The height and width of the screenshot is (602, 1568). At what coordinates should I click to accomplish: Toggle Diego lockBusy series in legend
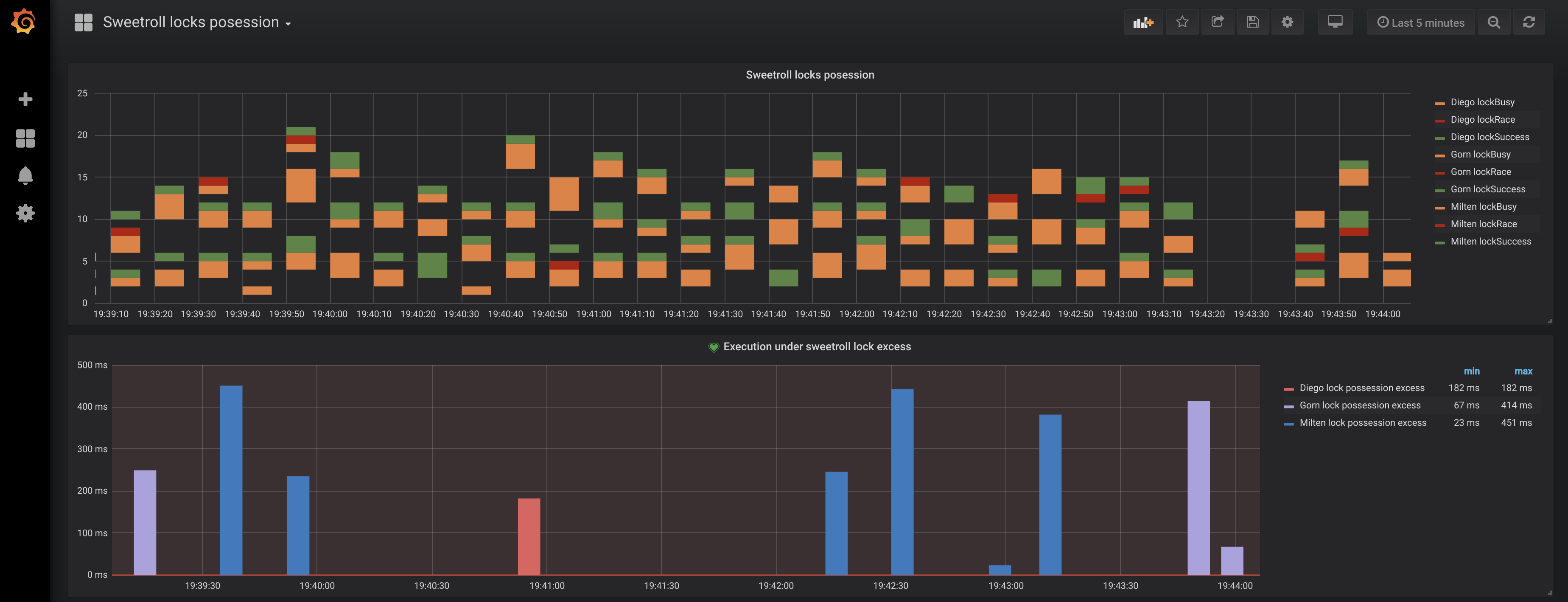(x=1481, y=102)
